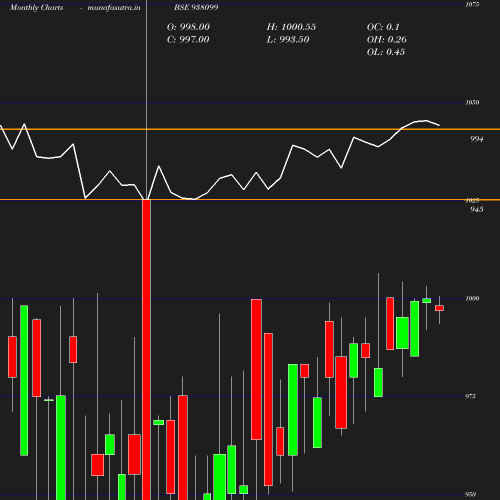Click the "OC: 0.1" readout
This screenshot has width=500, height=500.
[x=383, y=27]
